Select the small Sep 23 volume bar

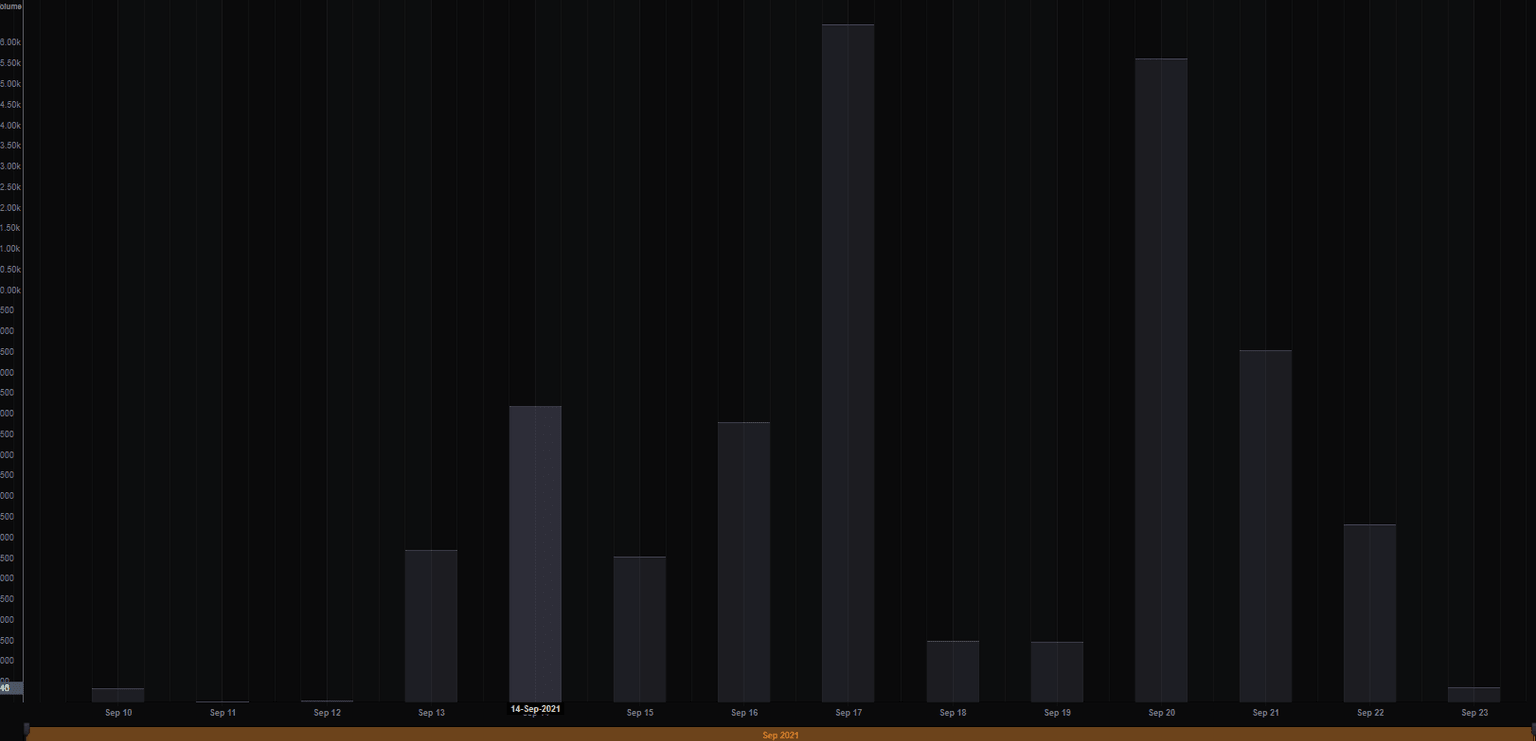coord(1474,694)
